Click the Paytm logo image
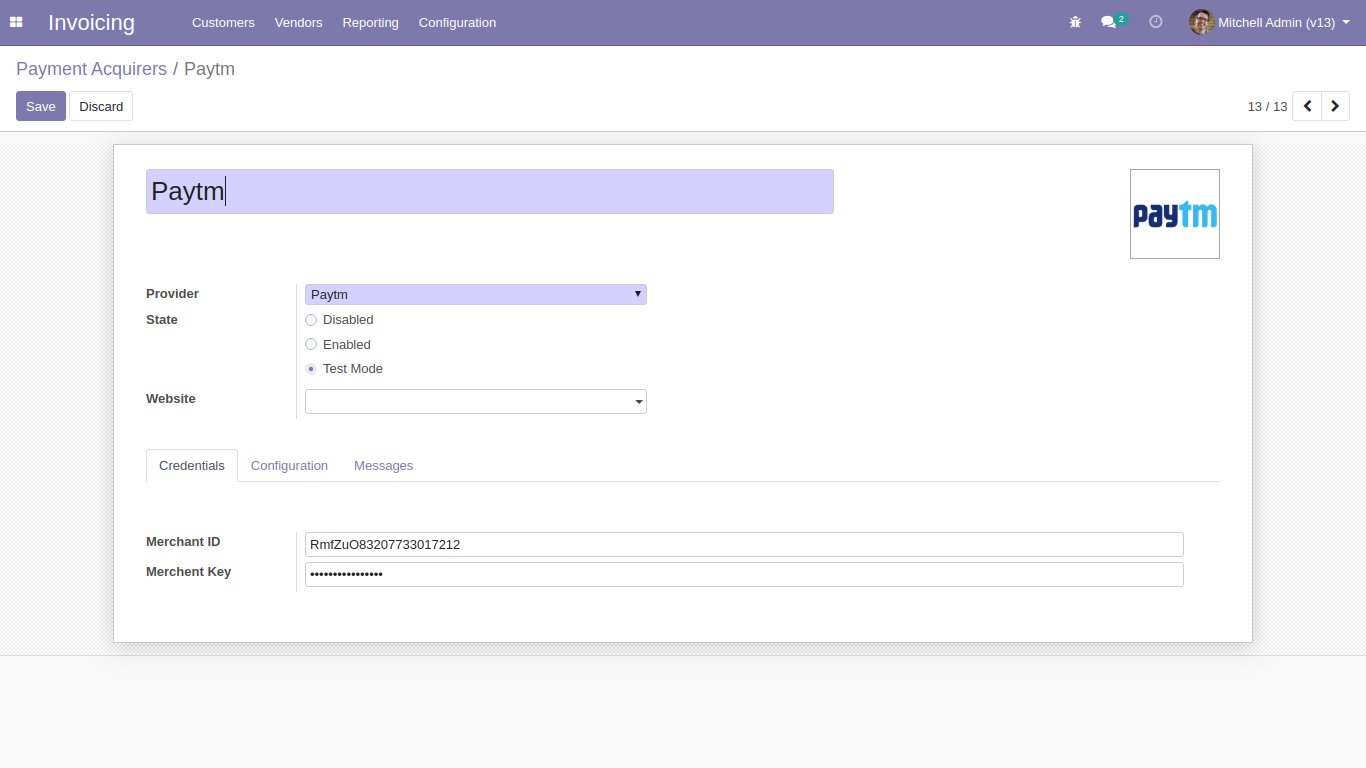 1175,214
